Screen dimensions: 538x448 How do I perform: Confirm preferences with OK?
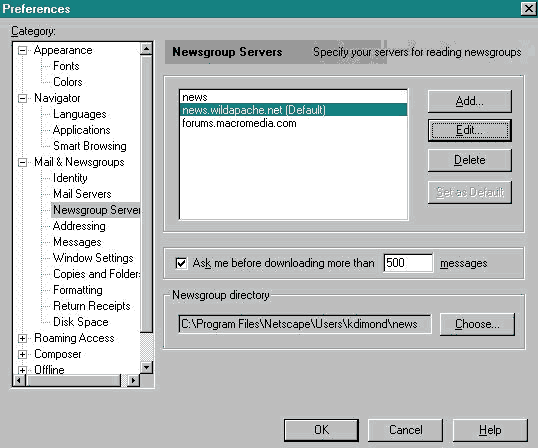[x=321, y=430]
